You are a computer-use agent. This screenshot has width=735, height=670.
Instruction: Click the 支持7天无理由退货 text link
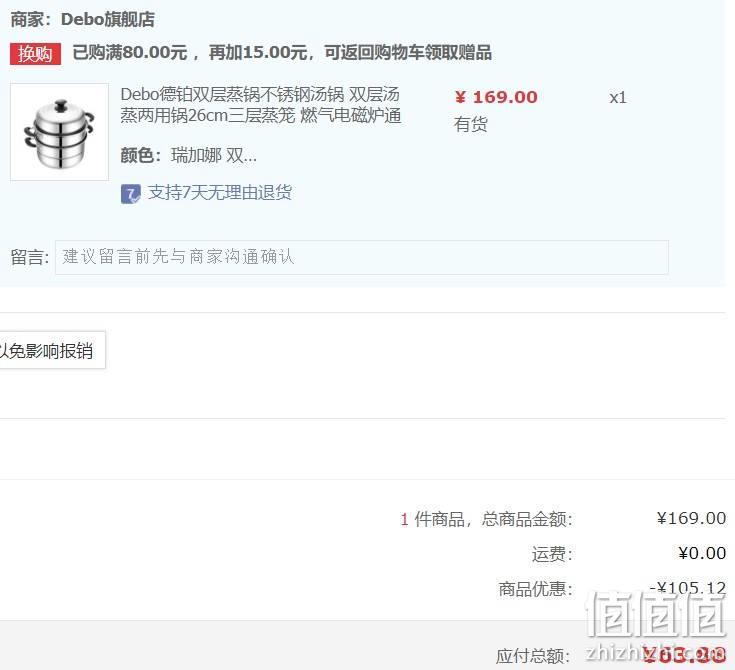pos(220,192)
